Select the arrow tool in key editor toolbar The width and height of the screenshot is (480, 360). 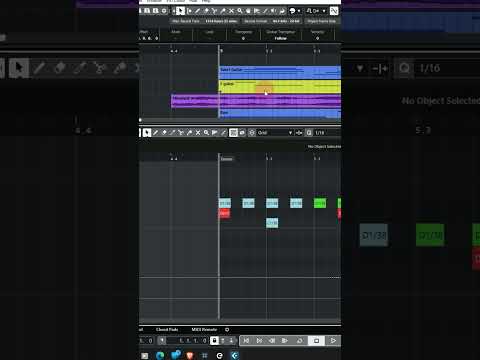coord(147,133)
